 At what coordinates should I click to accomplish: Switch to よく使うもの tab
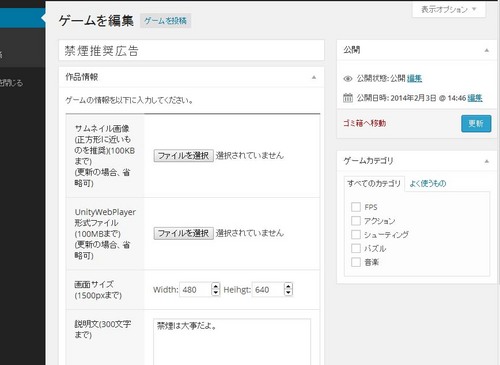tap(428, 183)
